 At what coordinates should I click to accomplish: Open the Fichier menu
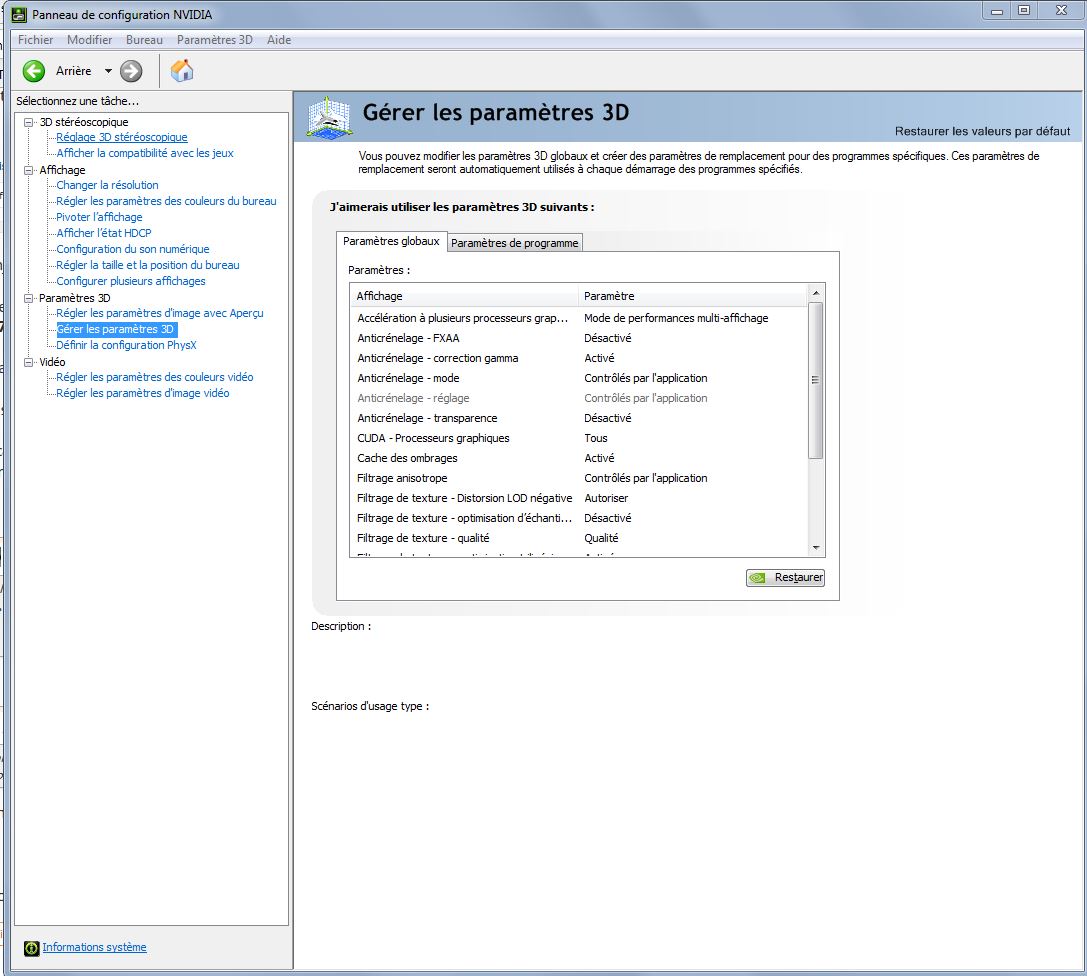[35, 40]
